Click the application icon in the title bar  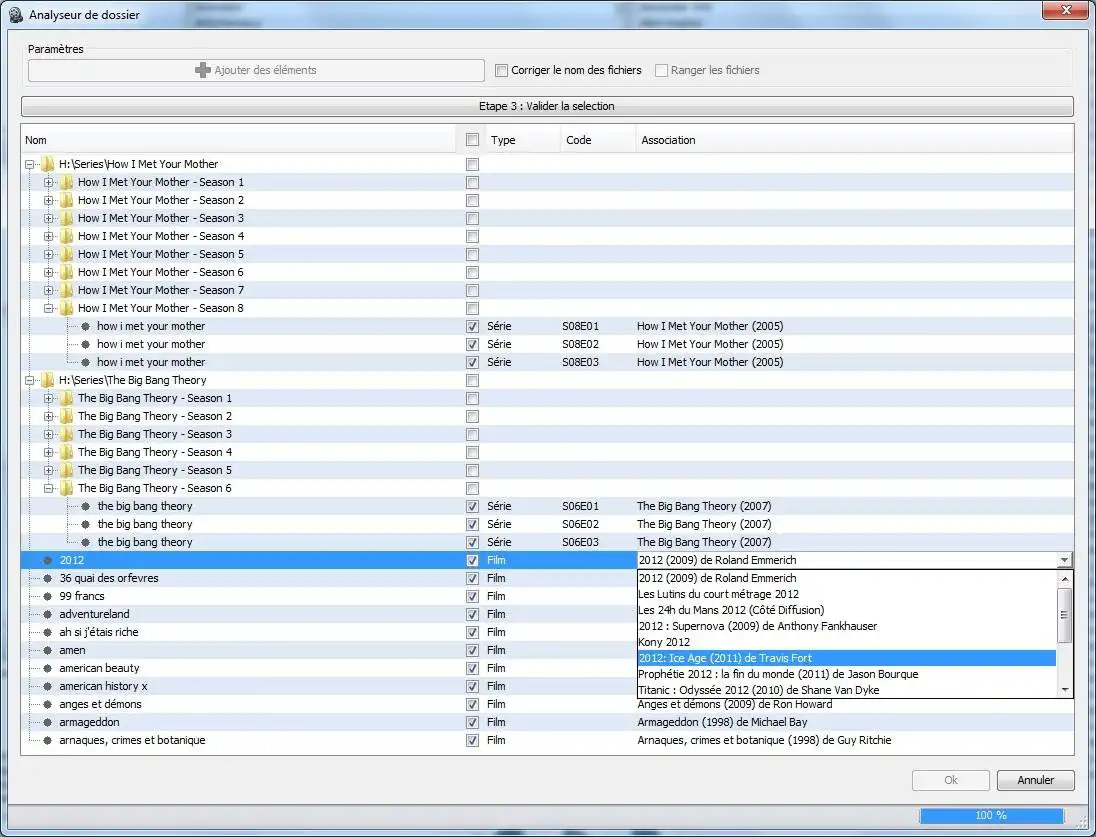[x=15, y=15]
